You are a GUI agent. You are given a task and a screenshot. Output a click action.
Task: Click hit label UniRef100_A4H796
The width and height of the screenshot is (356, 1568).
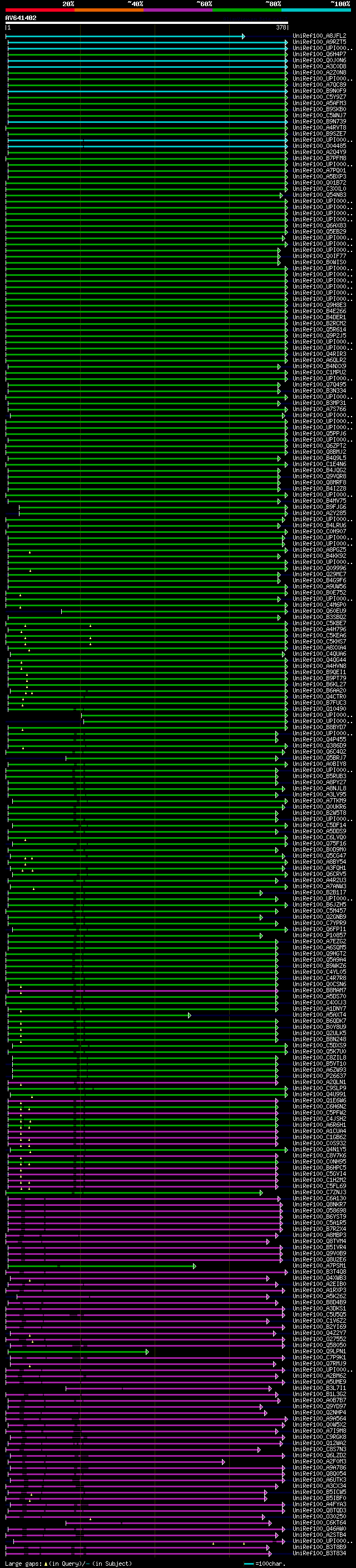coord(319,630)
